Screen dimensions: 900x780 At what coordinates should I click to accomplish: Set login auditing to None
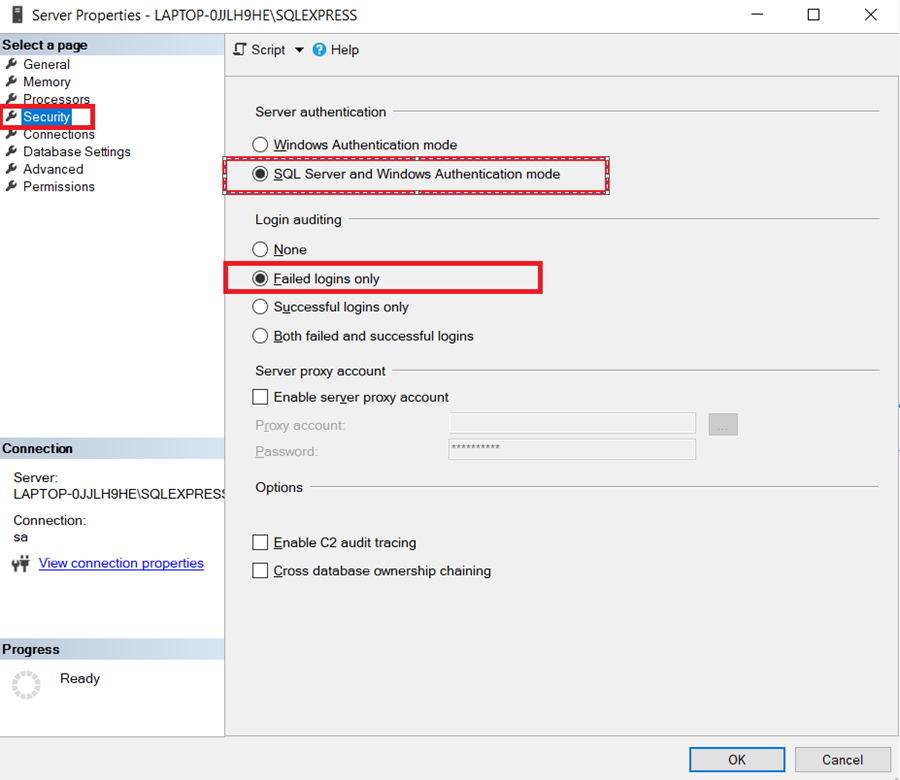[280, 250]
